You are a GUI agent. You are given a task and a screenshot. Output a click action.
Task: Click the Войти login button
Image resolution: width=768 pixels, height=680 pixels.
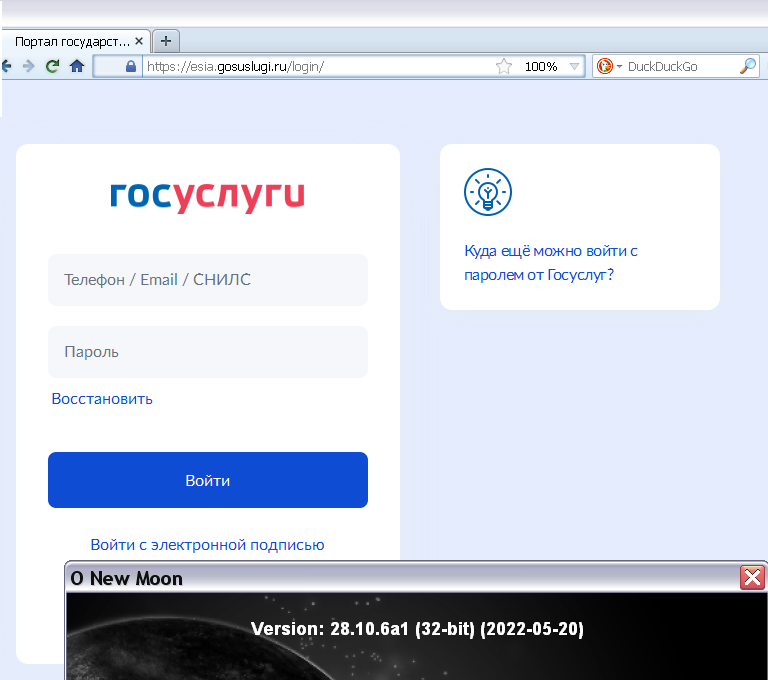pyautogui.click(x=208, y=480)
